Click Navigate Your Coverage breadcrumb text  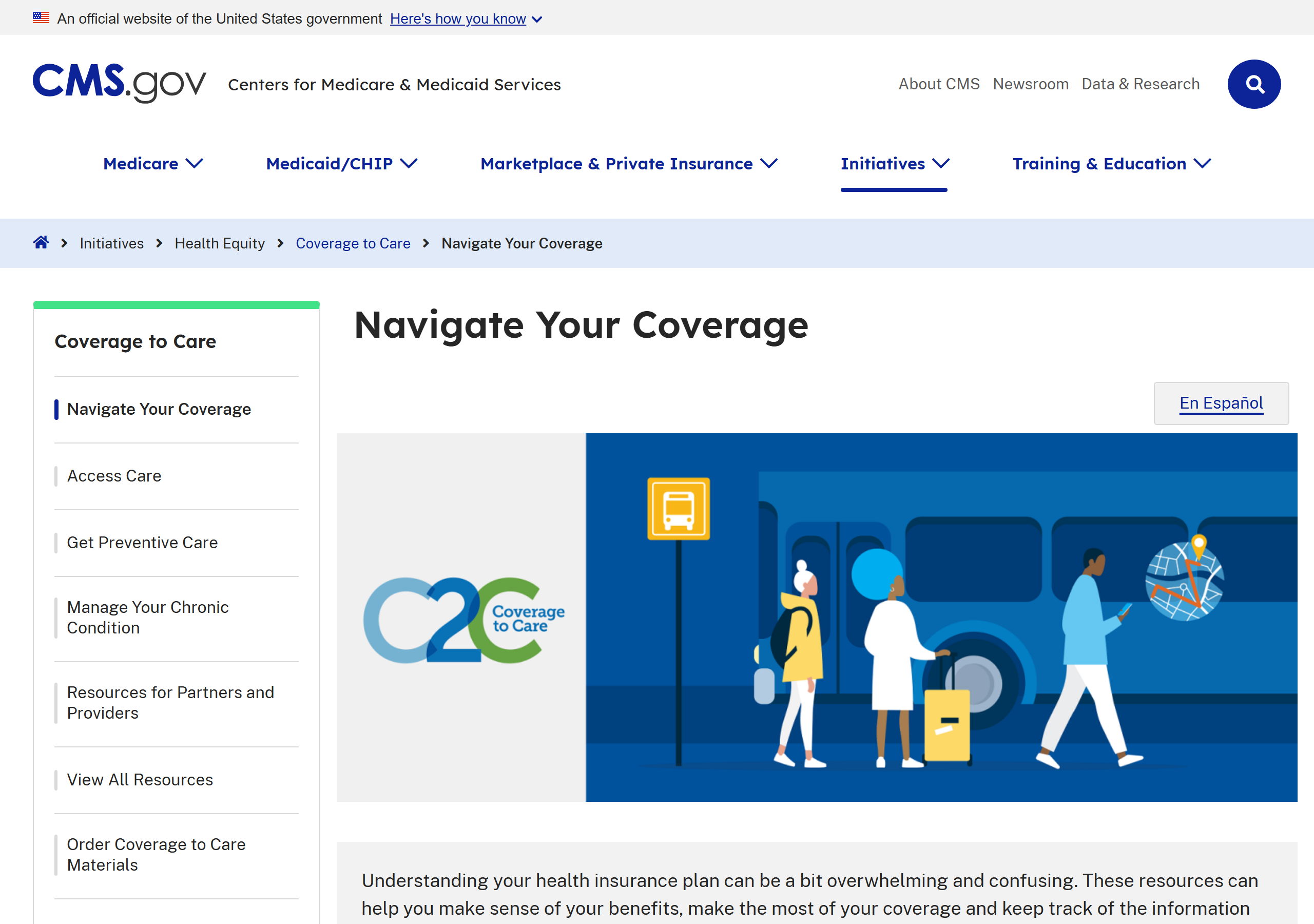pyautogui.click(x=521, y=243)
